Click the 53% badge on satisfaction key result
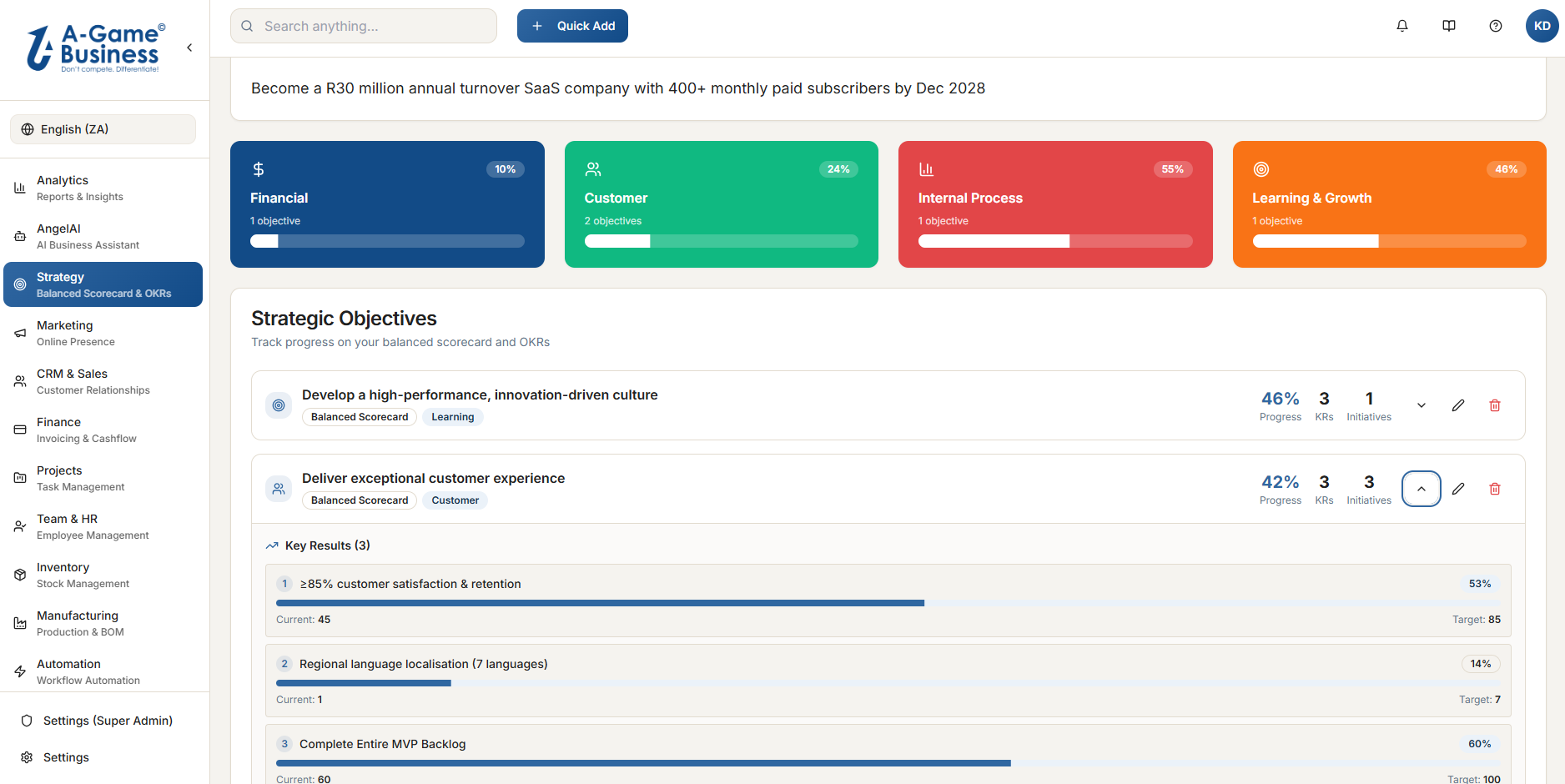 1480,584
